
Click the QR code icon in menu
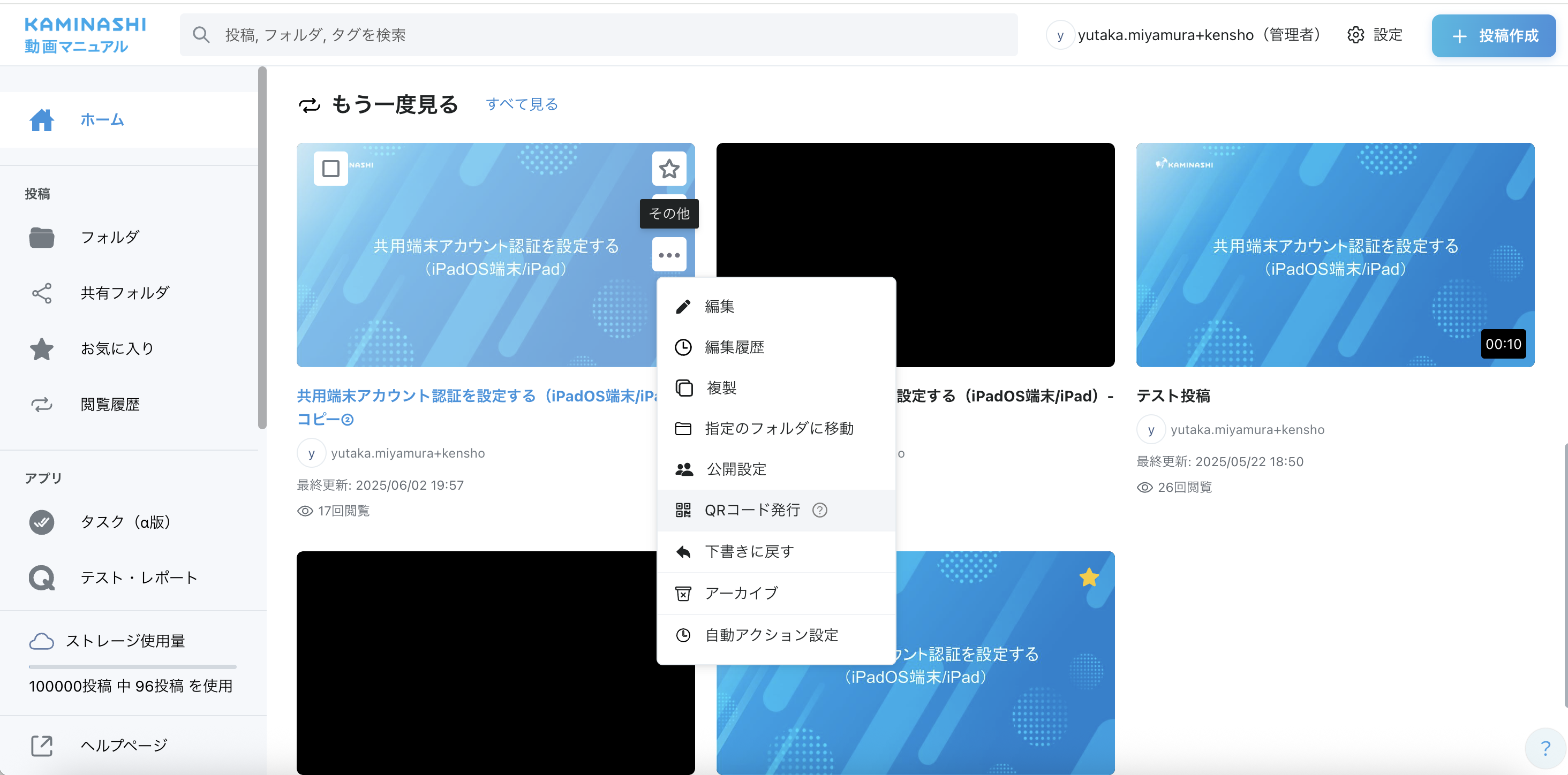point(683,511)
